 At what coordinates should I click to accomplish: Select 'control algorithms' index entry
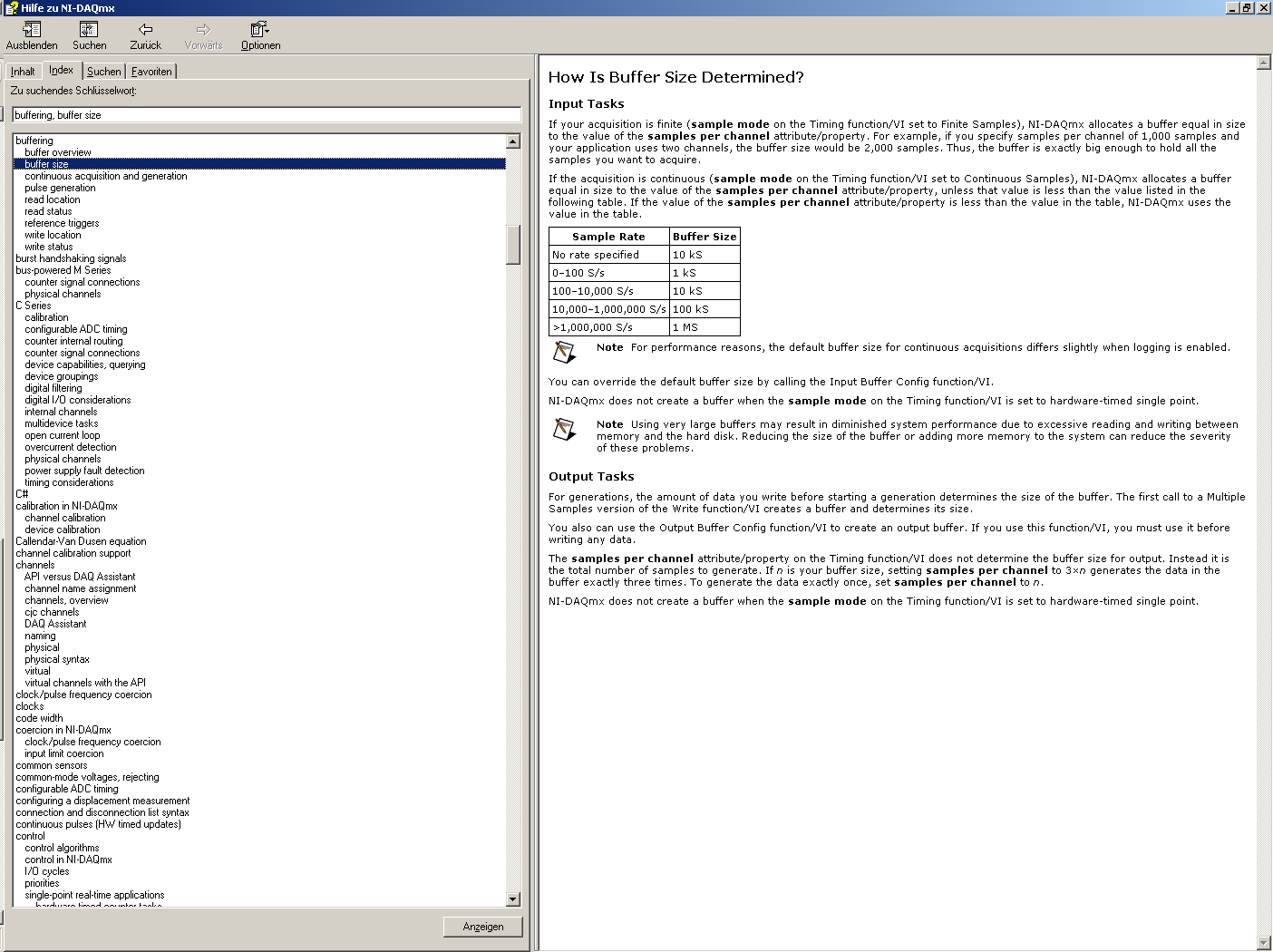point(62,848)
